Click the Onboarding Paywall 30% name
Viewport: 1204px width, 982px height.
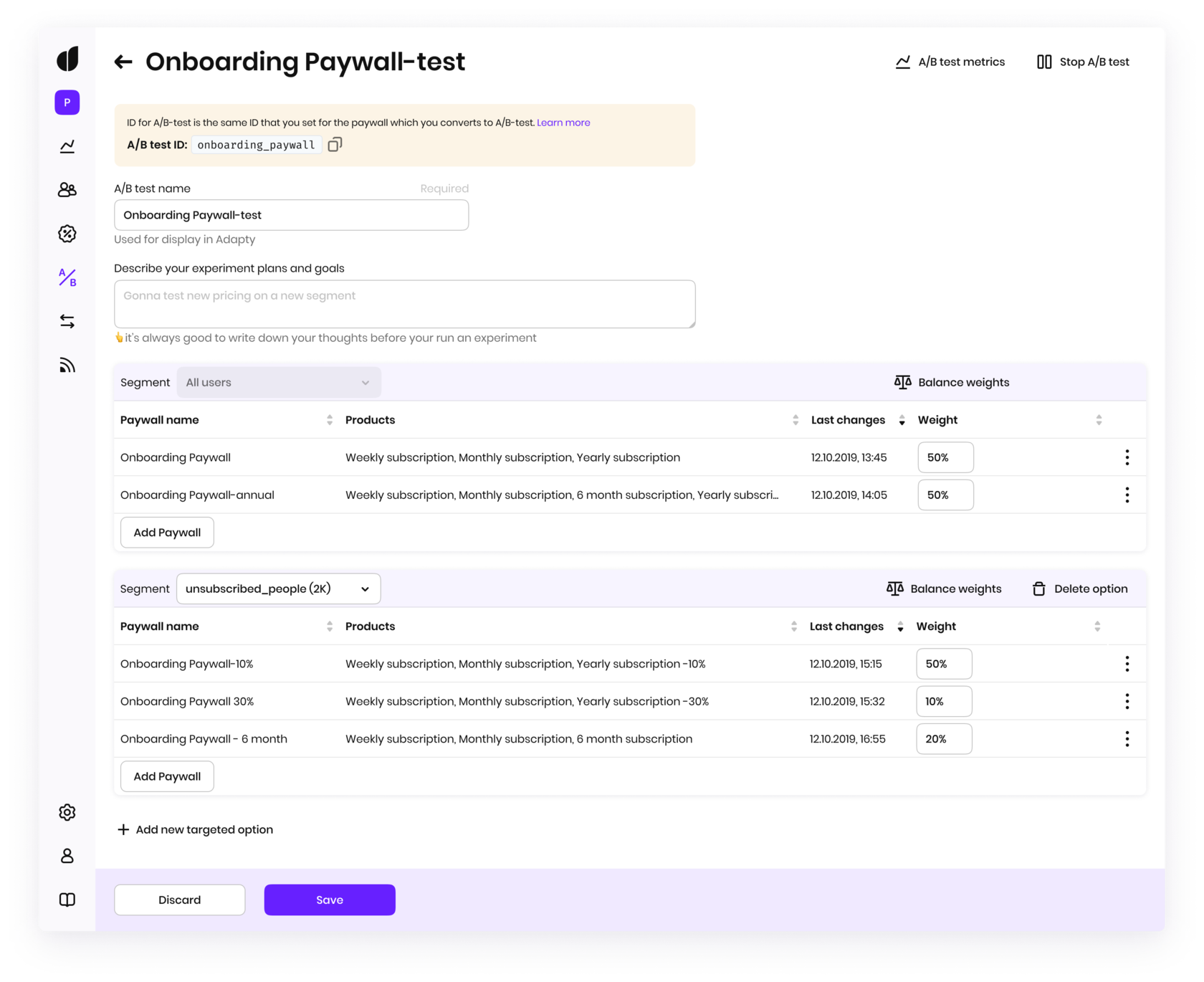coord(187,702)
